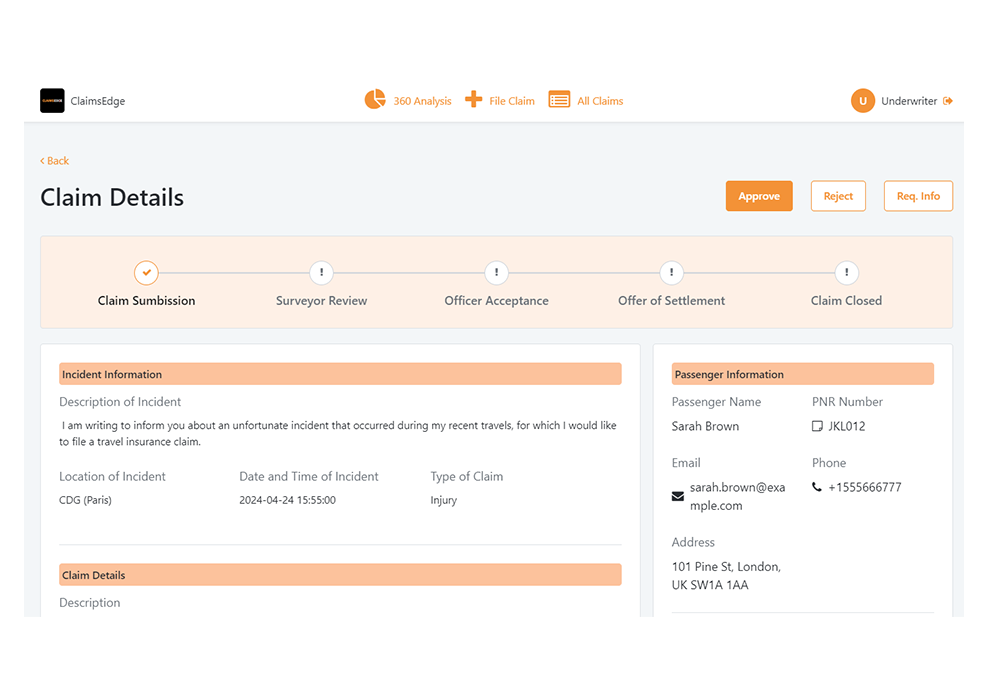Image resolution: width=990 pixels, height=680 pixels.
Task: Click the Claim Closed progress marker
Action: point(846,273)
